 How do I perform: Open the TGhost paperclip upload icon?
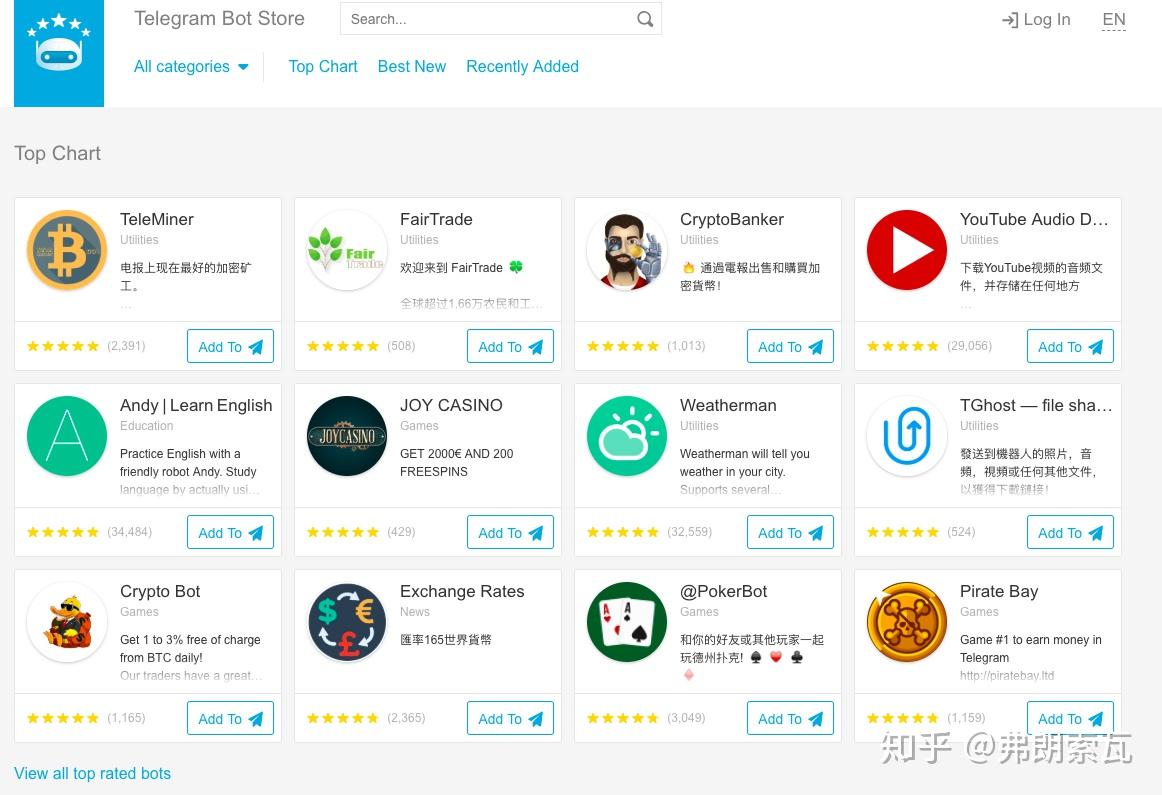(x=907, y=436)
